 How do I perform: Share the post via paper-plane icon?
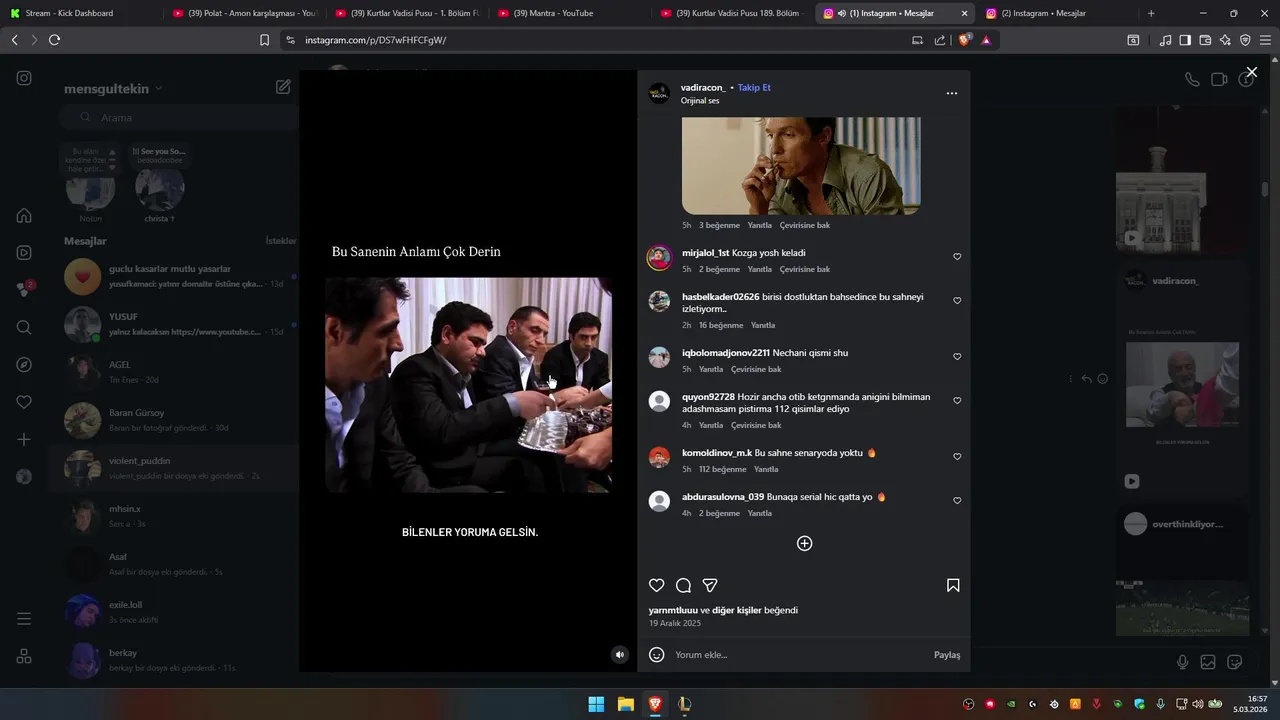click(x=710, y=585)
